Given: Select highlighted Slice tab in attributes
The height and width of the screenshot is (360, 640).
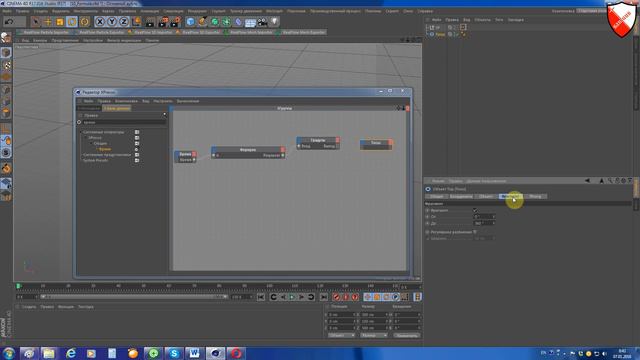Looking at the screenshot, I should click(510, 196).
